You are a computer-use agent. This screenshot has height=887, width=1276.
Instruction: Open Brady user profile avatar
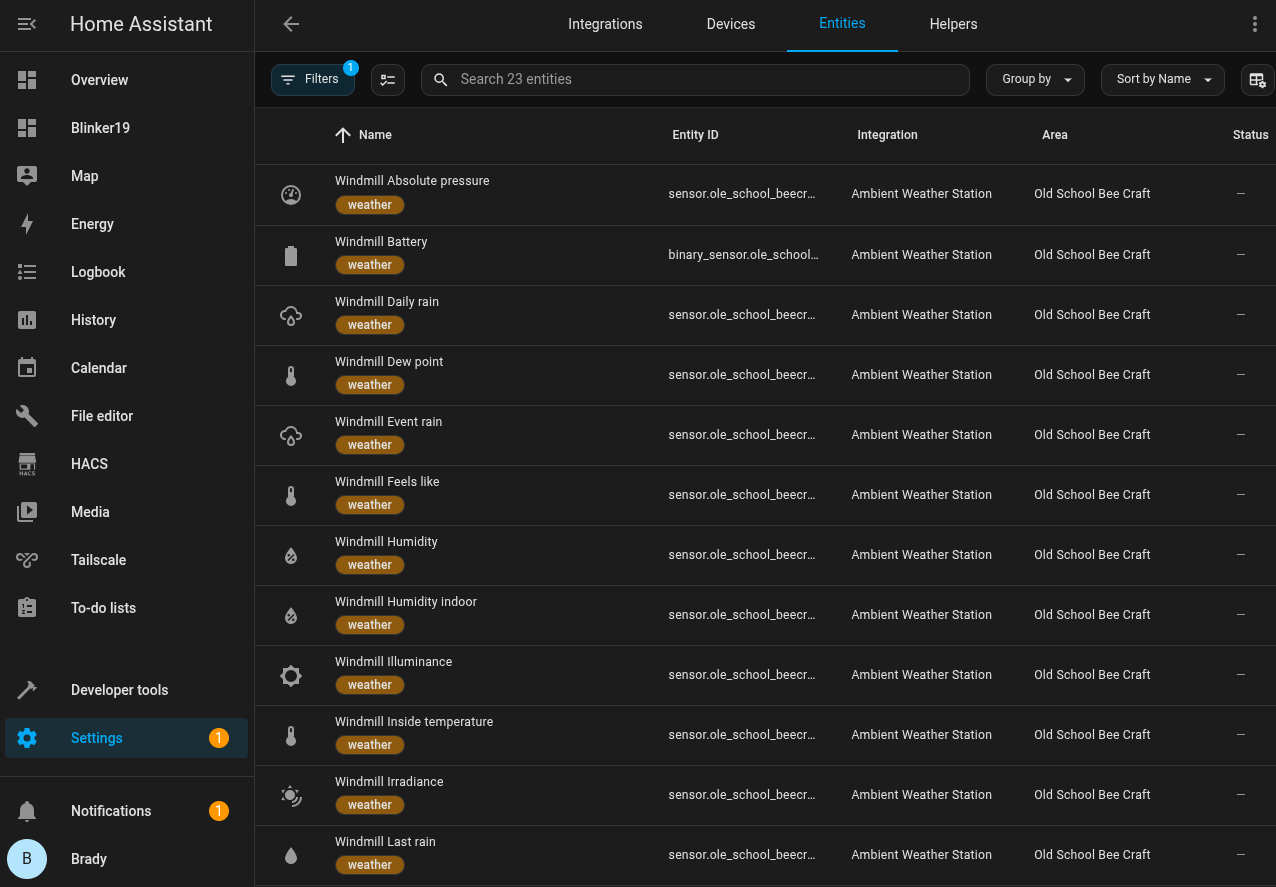pyautogui.click(x=27, y=859)
